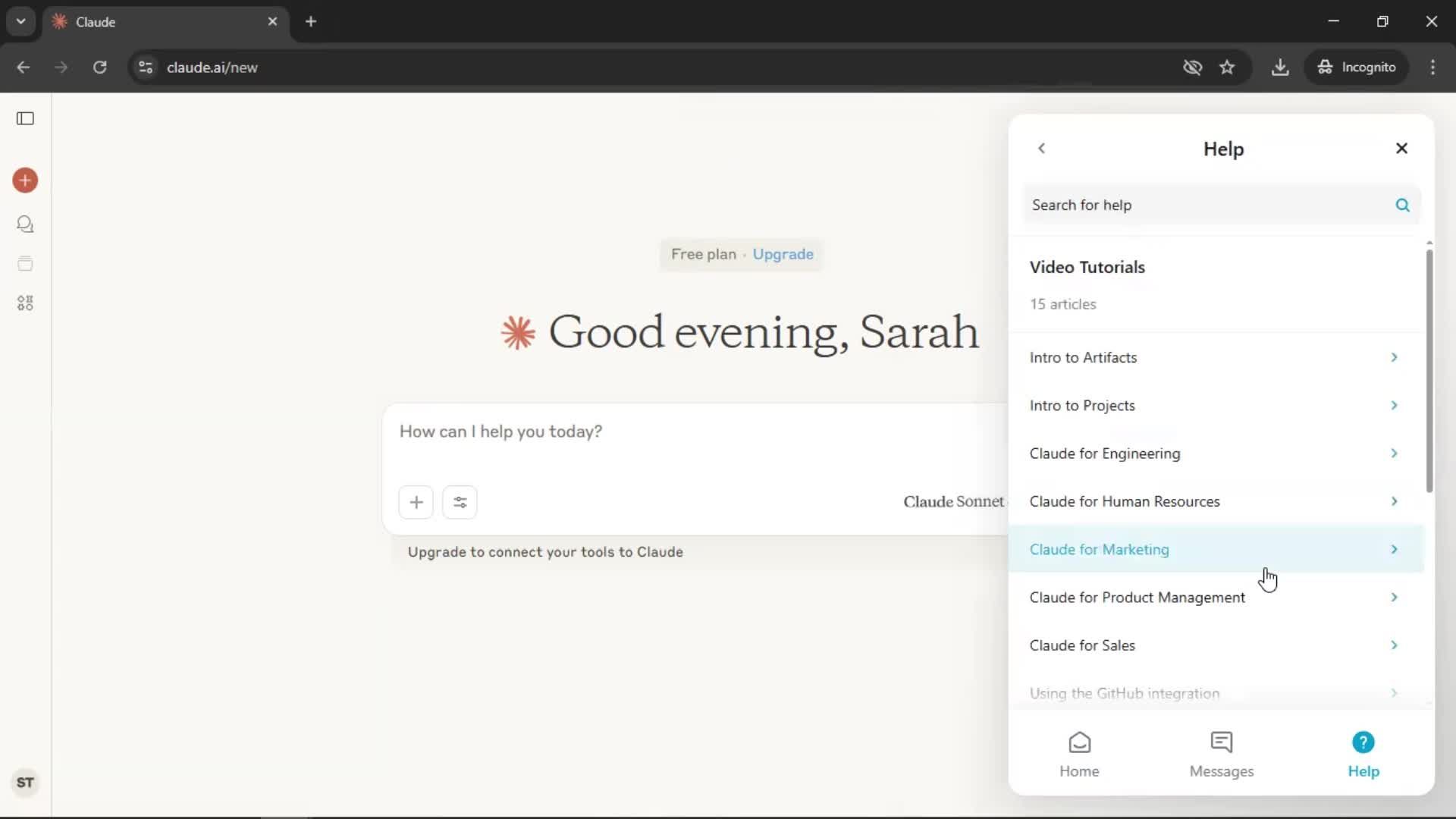The height and width of the screenshot is (819, 1456).
Task: Open the Intro to Artifacts article
Action: coord(1216,357)
